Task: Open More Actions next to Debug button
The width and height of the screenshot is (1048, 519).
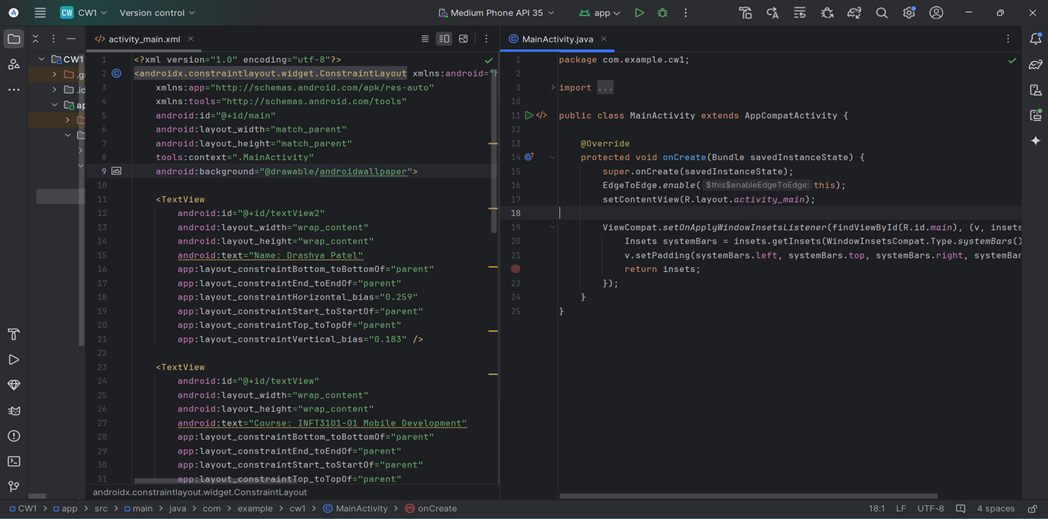Action: pyautogui.click(x=685, y=13)
